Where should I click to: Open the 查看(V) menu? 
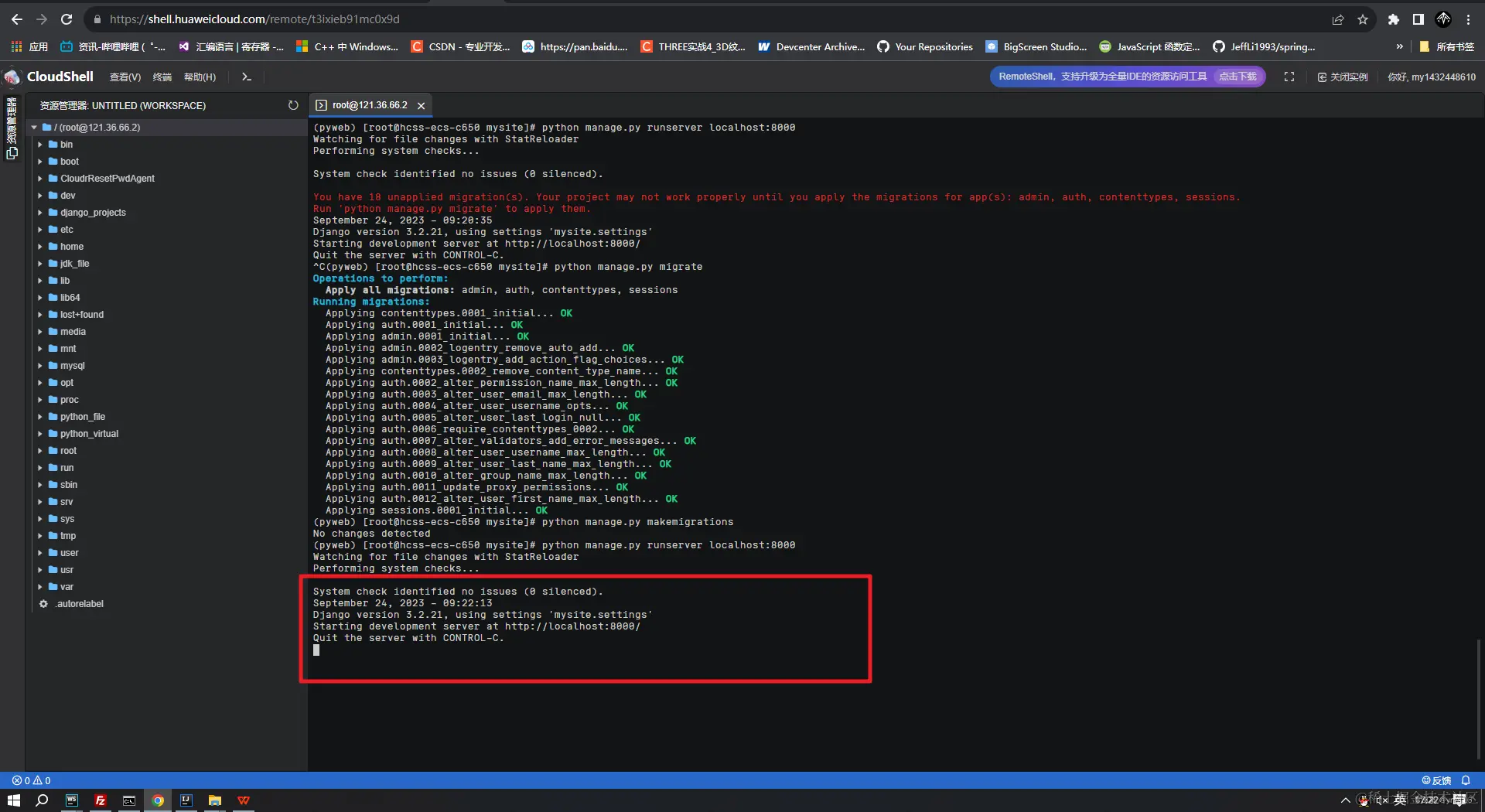[125, 77]
